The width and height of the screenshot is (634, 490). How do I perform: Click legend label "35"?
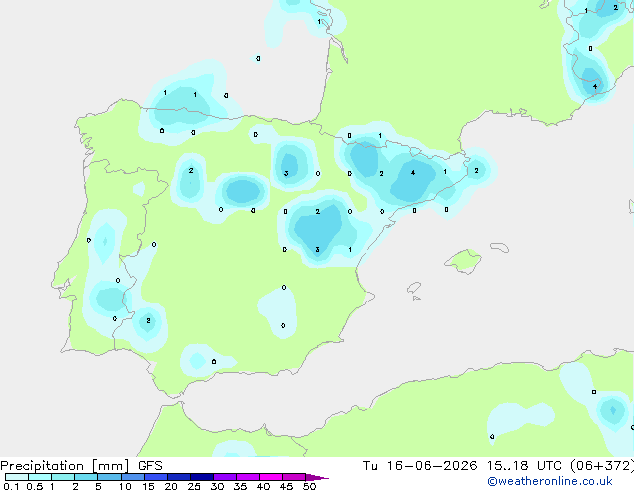click(240, 486)
